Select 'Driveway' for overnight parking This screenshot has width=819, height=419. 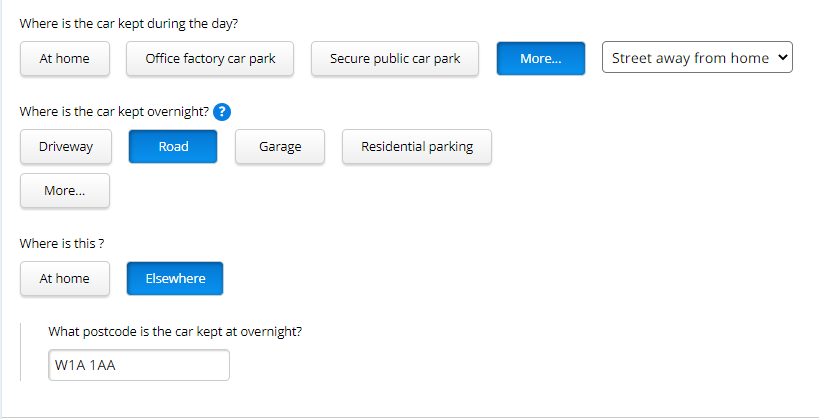pyautogui.click(x=66, y=147)
